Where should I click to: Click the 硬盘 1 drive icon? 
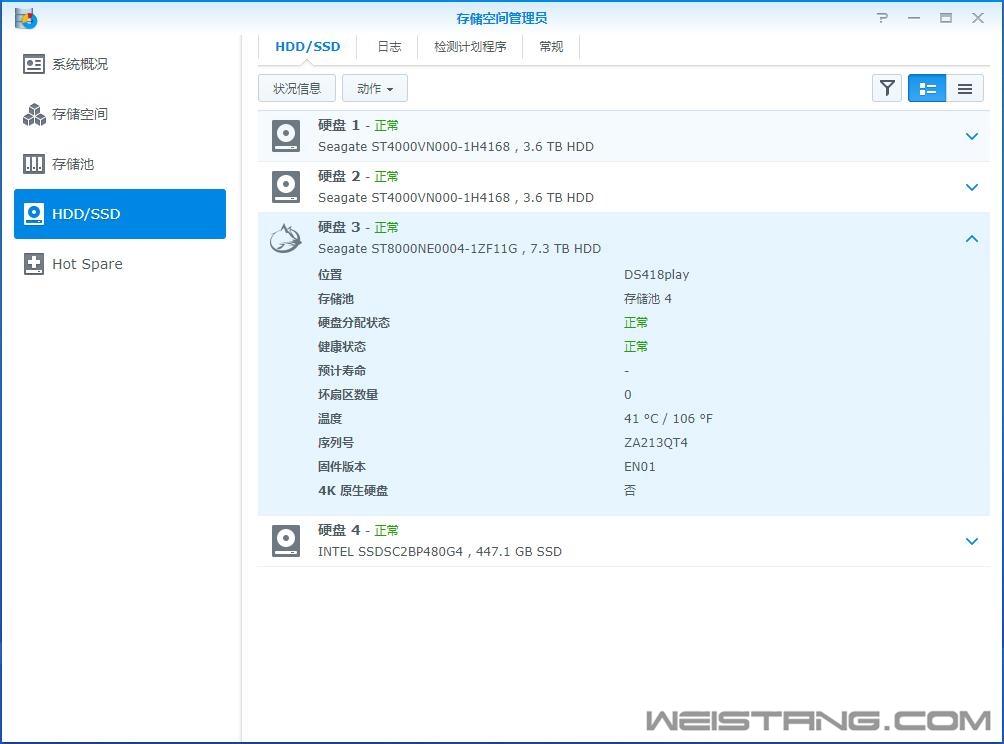(286, 136)
